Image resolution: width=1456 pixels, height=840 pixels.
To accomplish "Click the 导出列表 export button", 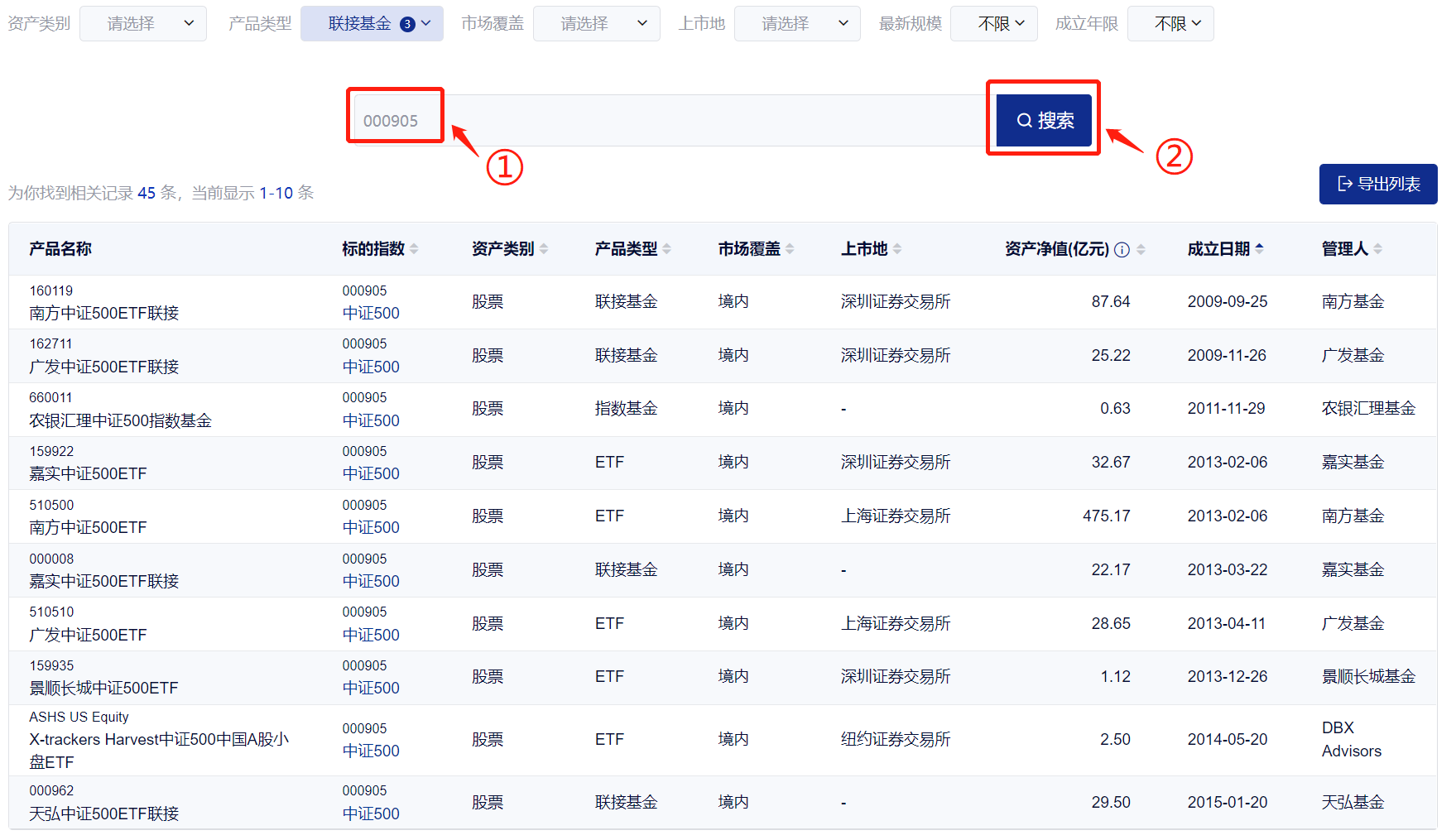I will (x=1377, y=184).
